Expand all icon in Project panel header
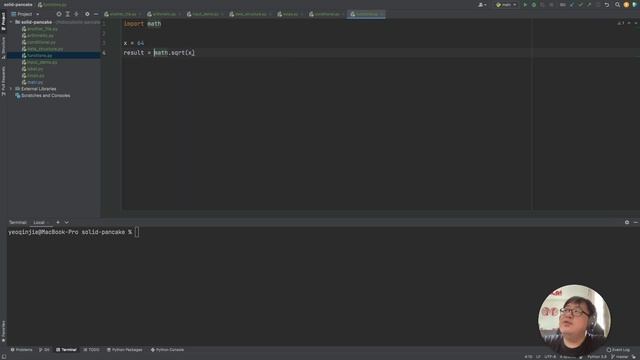This screenshot has height=360, width=640. coord(68,14)
